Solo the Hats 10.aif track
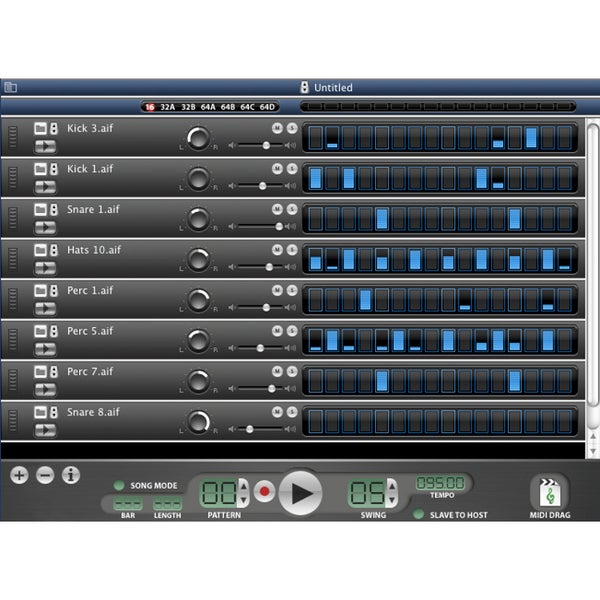The width and height of the screenshot is (600, 600). point(292,249)
